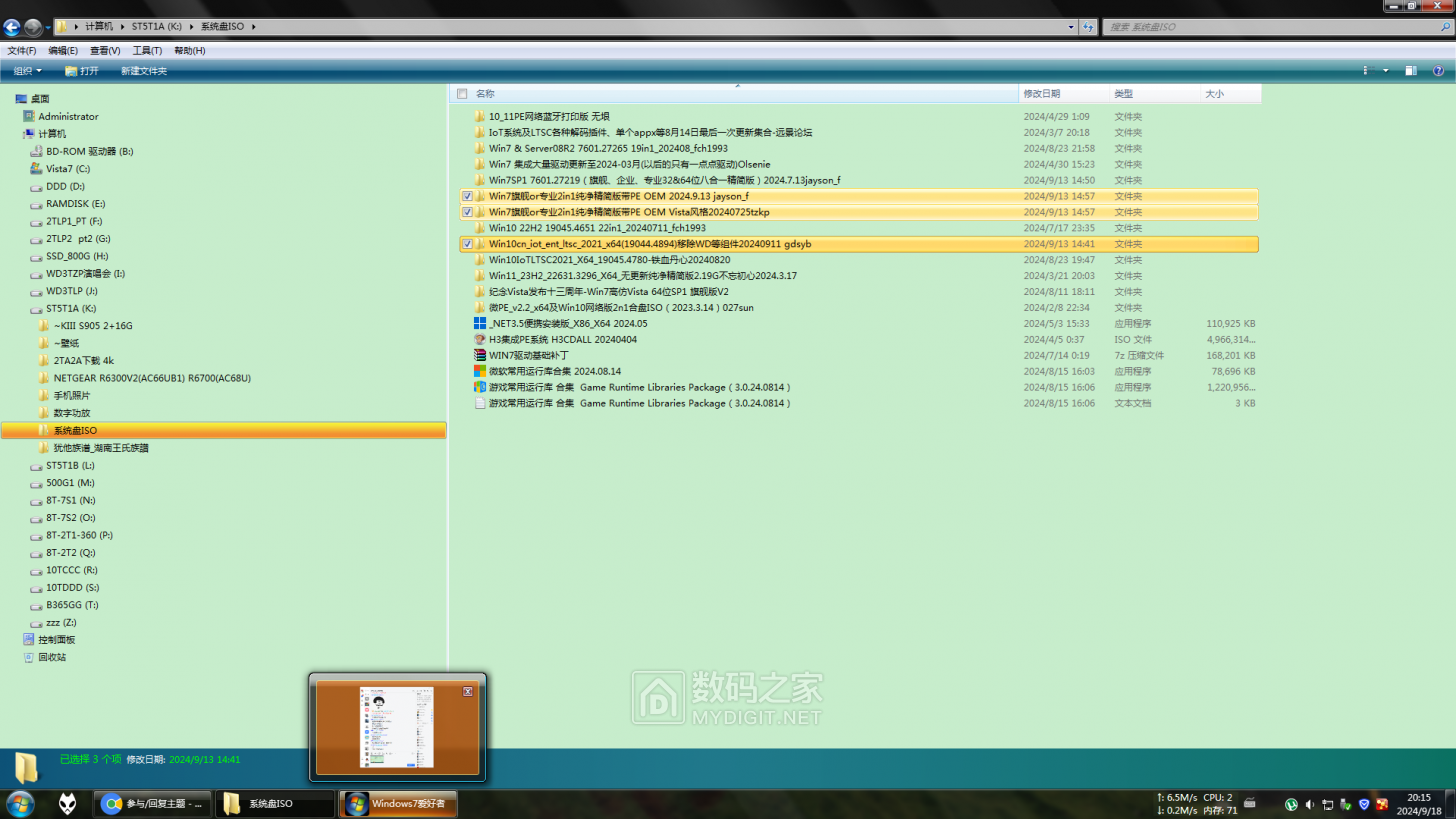The width and height of the screenshot is (1456, 819).
Task: Open the 工具(T) menu
Action: [147, 50]
